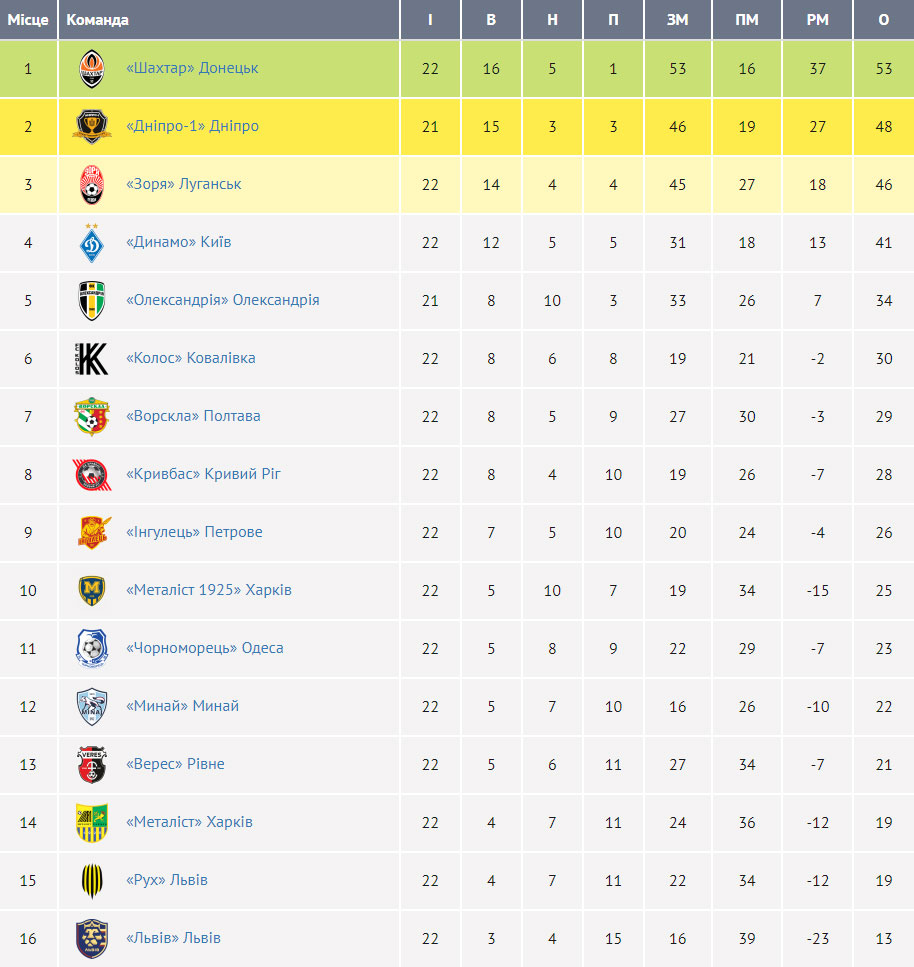The image size is (914, 967).
Task: Click the Kolos Kovalivka K logo
Action: pos(92,359)
